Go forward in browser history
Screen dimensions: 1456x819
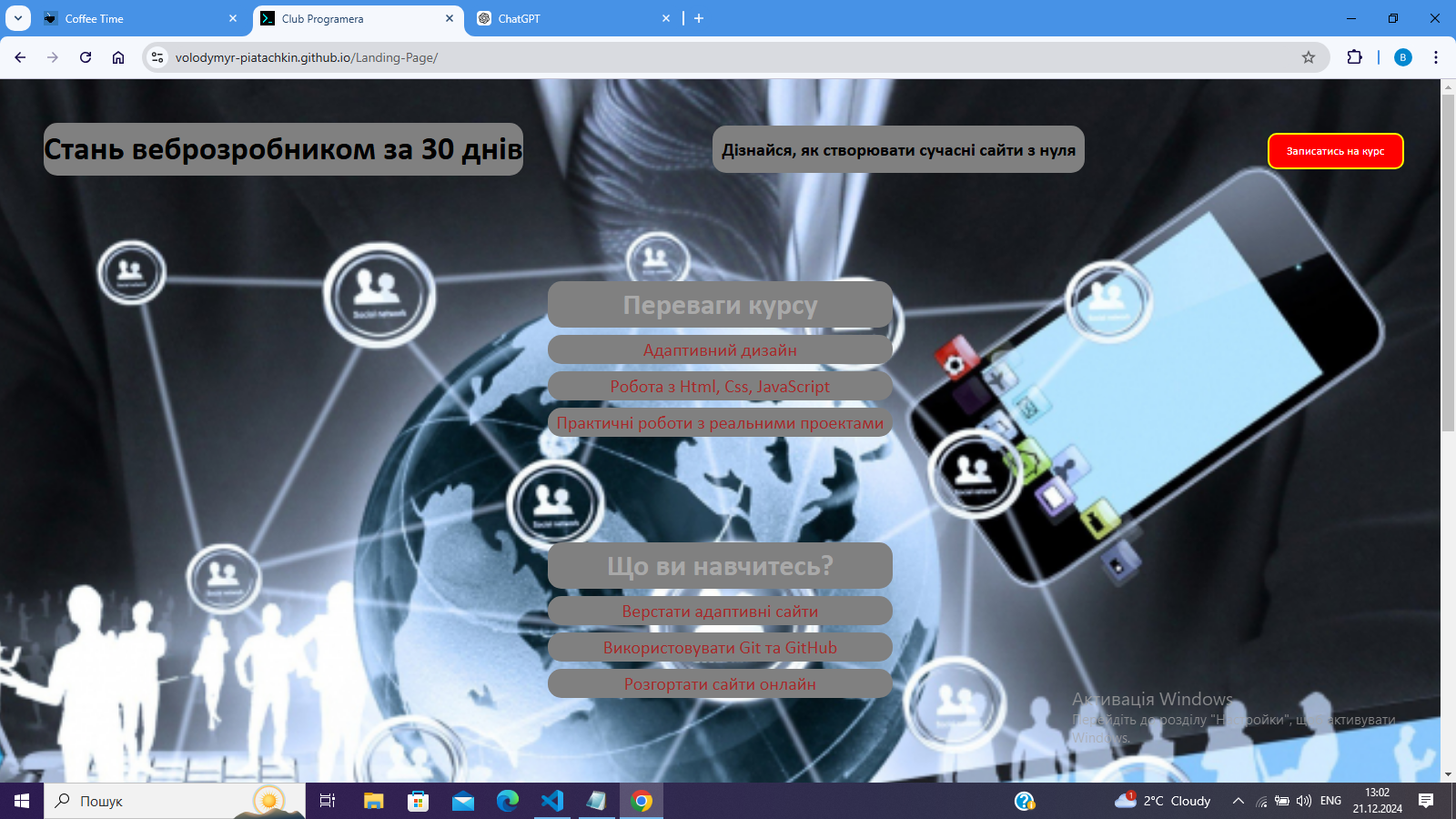(53, 57)
